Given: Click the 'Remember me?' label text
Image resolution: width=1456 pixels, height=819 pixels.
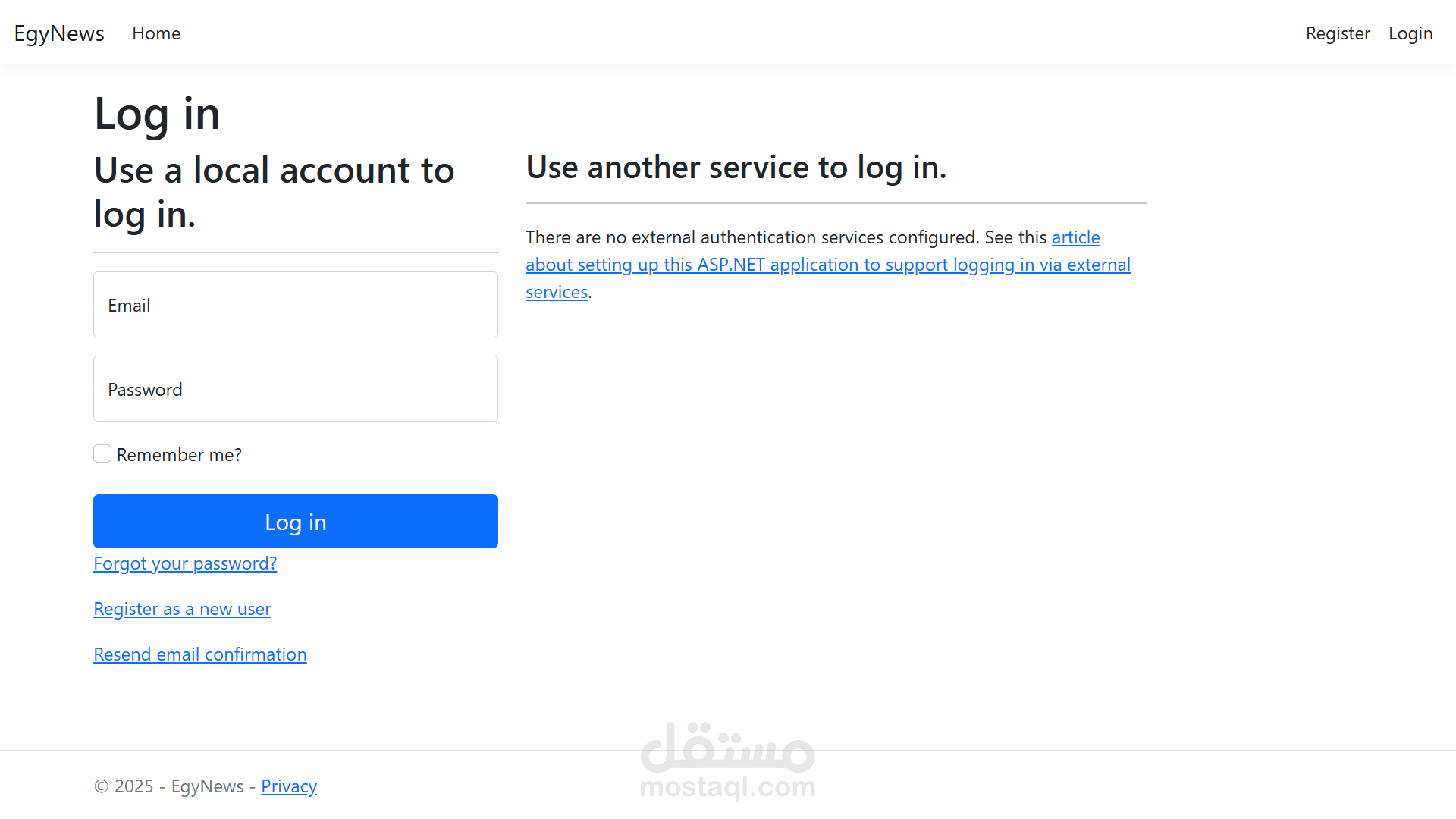Looking at the screenshot, I should coord(179,455).
